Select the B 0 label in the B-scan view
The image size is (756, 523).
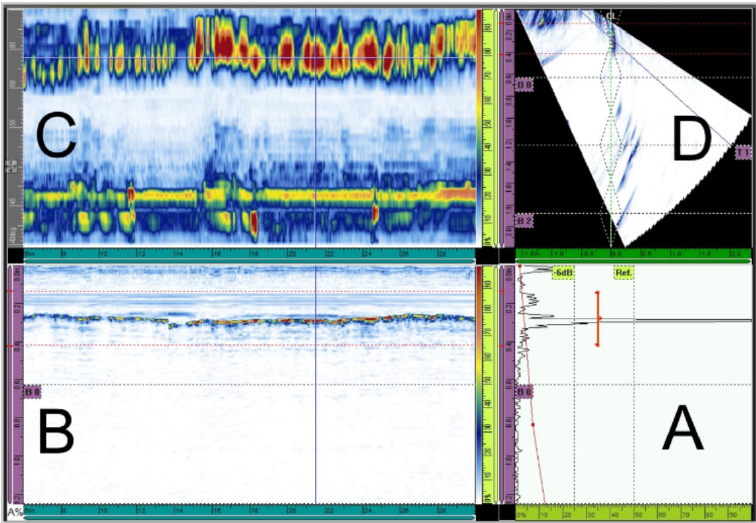33,391
